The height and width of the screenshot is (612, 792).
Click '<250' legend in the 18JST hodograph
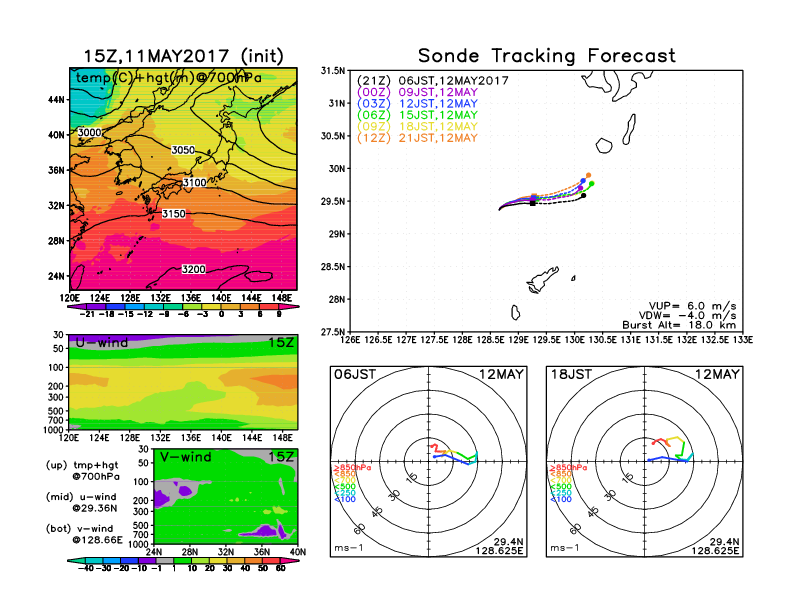click(561, 493)
